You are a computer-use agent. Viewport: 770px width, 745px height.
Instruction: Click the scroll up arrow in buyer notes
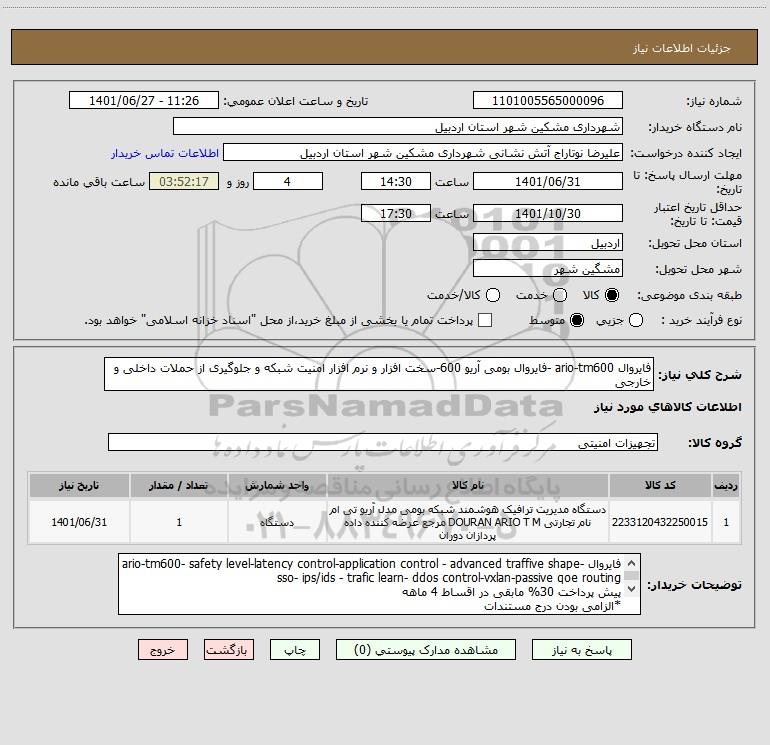pos(632,563)
